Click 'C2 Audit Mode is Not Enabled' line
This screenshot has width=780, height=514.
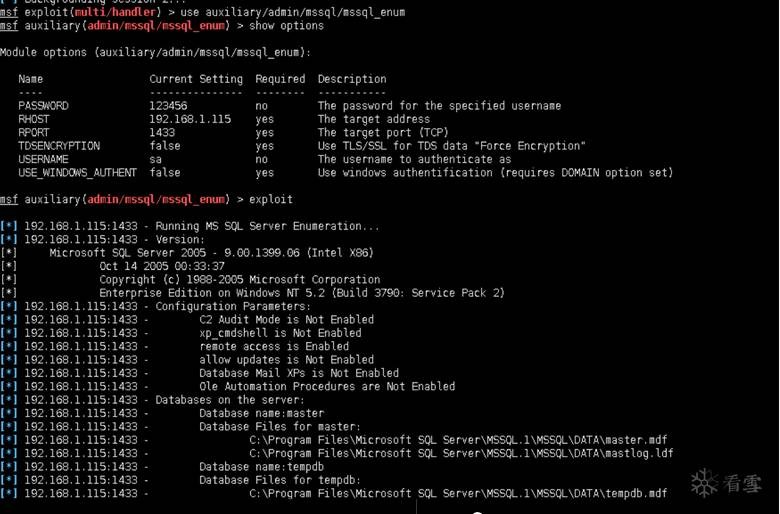pyautogui.click(x=287, y=320)
